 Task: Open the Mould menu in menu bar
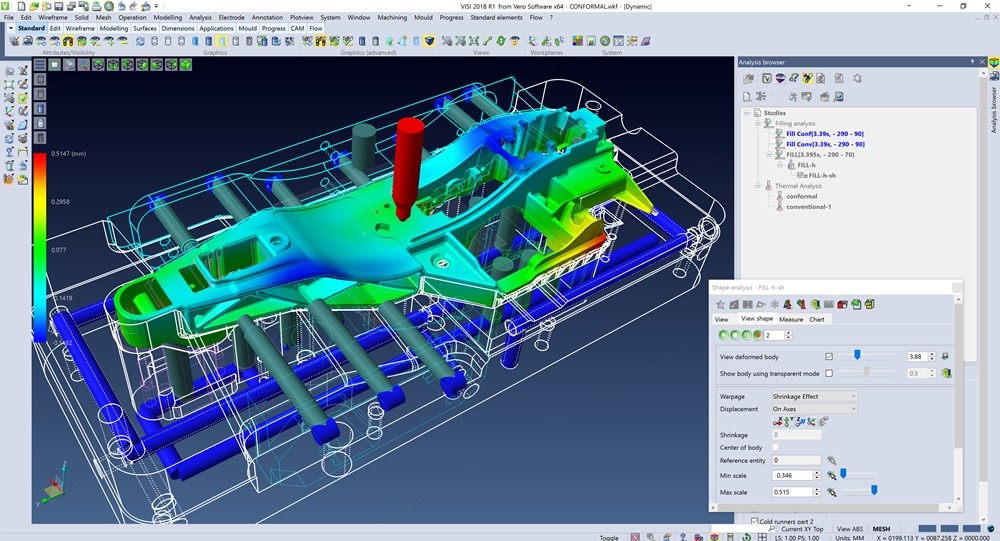click(421, 17)
